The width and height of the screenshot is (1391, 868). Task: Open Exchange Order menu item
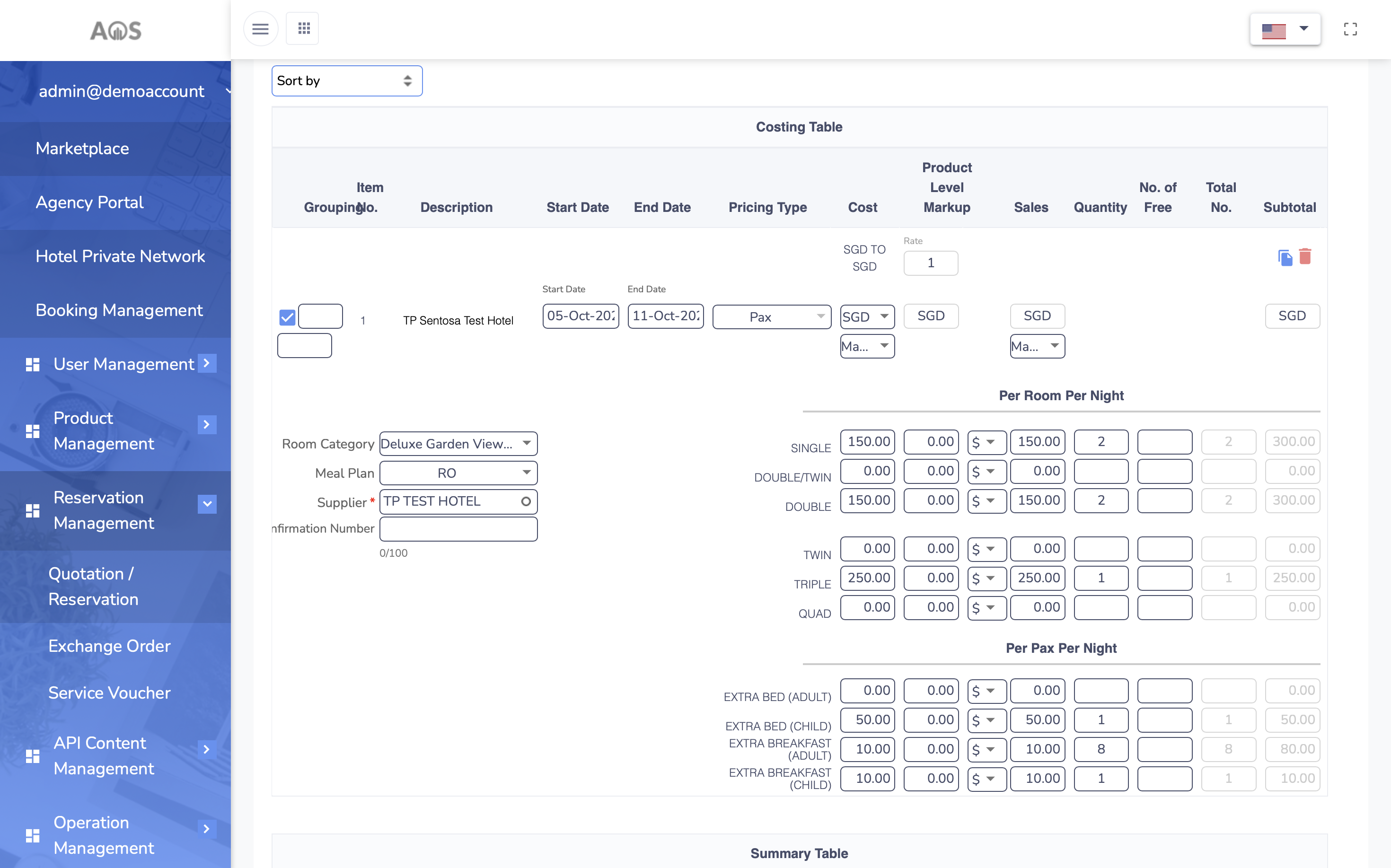click(x=109, y=646)
